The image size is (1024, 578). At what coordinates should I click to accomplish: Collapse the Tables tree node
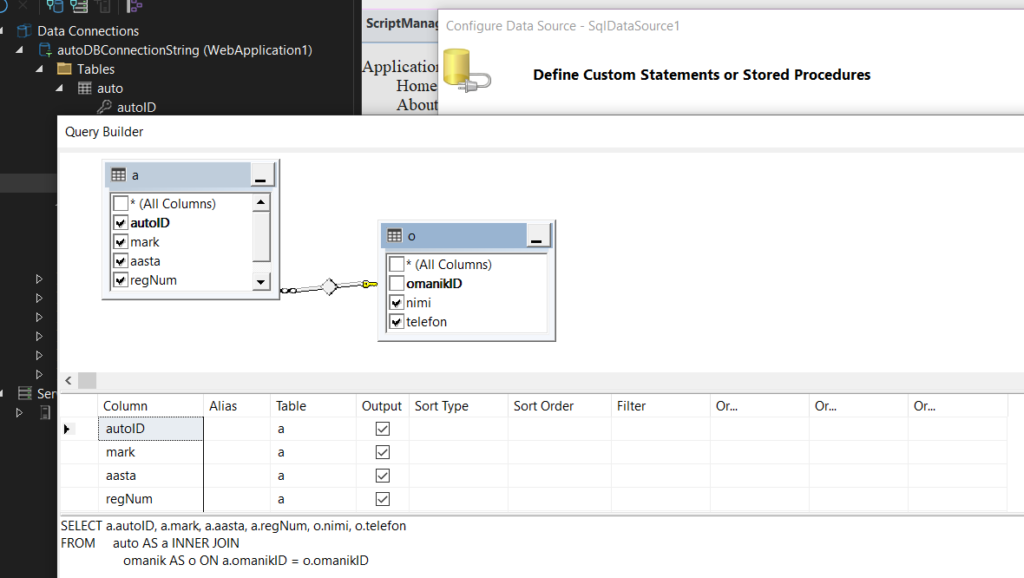pos(40,69)
